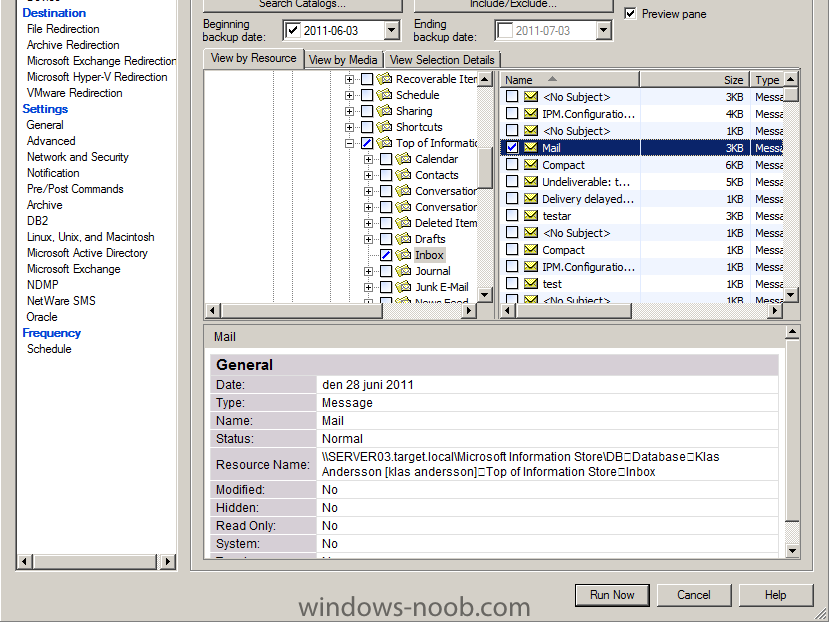This screenshot has width=829, height=622.
Task: Collapse the Top of Information Store node
Action: click(349, 143)
